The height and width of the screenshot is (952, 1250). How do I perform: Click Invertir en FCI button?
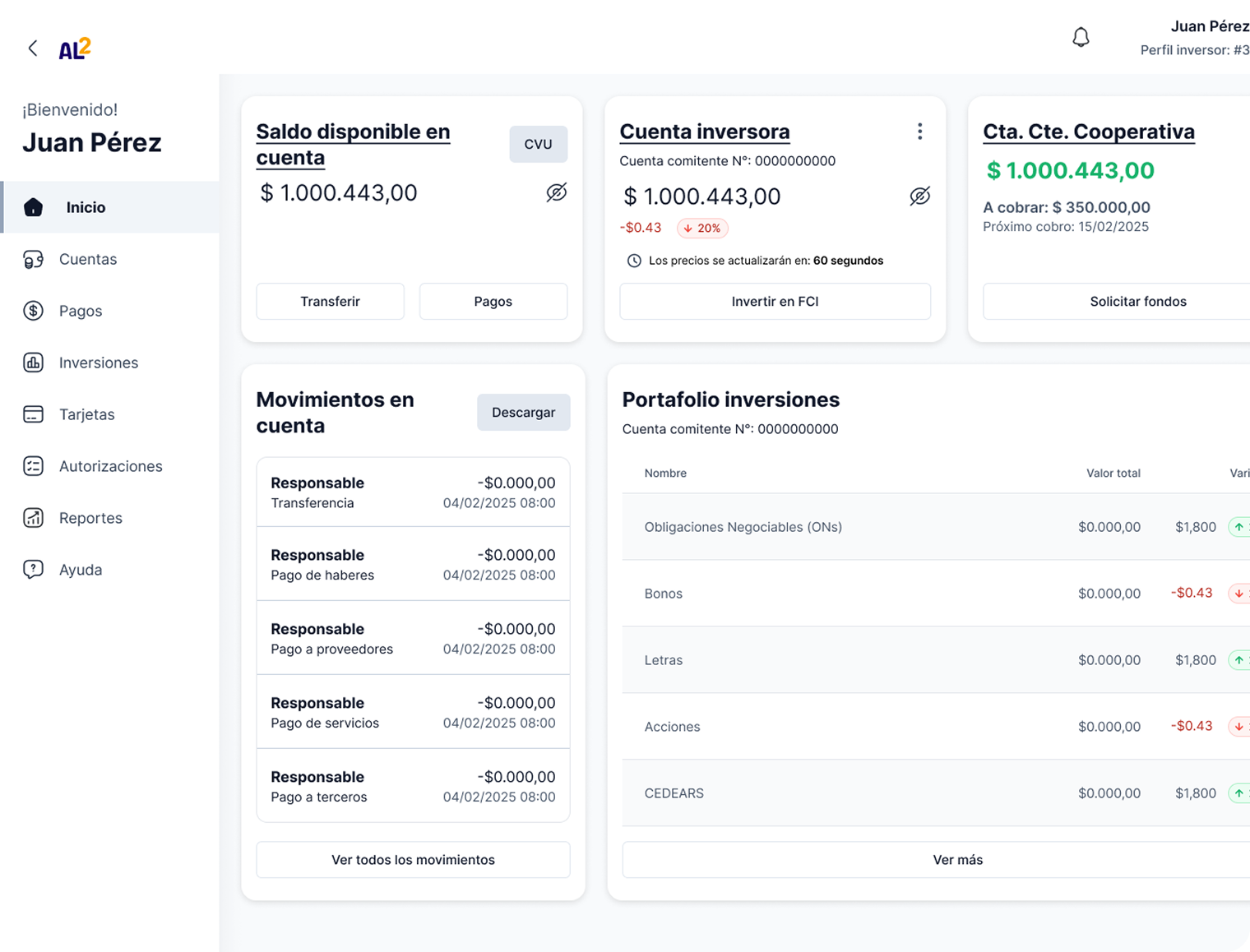[x=775, y=302]
